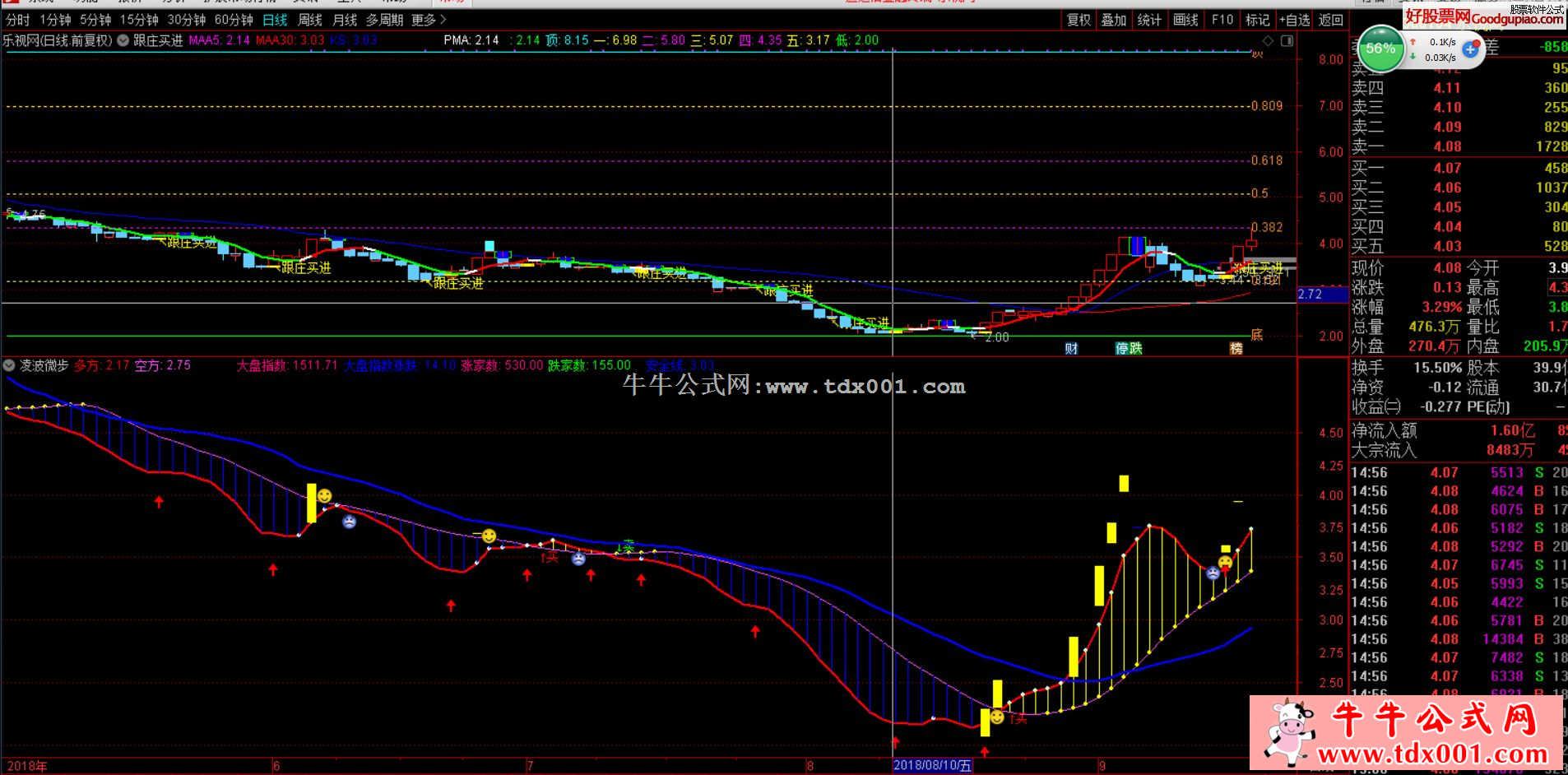
Task: Click the 跌 marker icon
Action: (x=1136, y=348)
